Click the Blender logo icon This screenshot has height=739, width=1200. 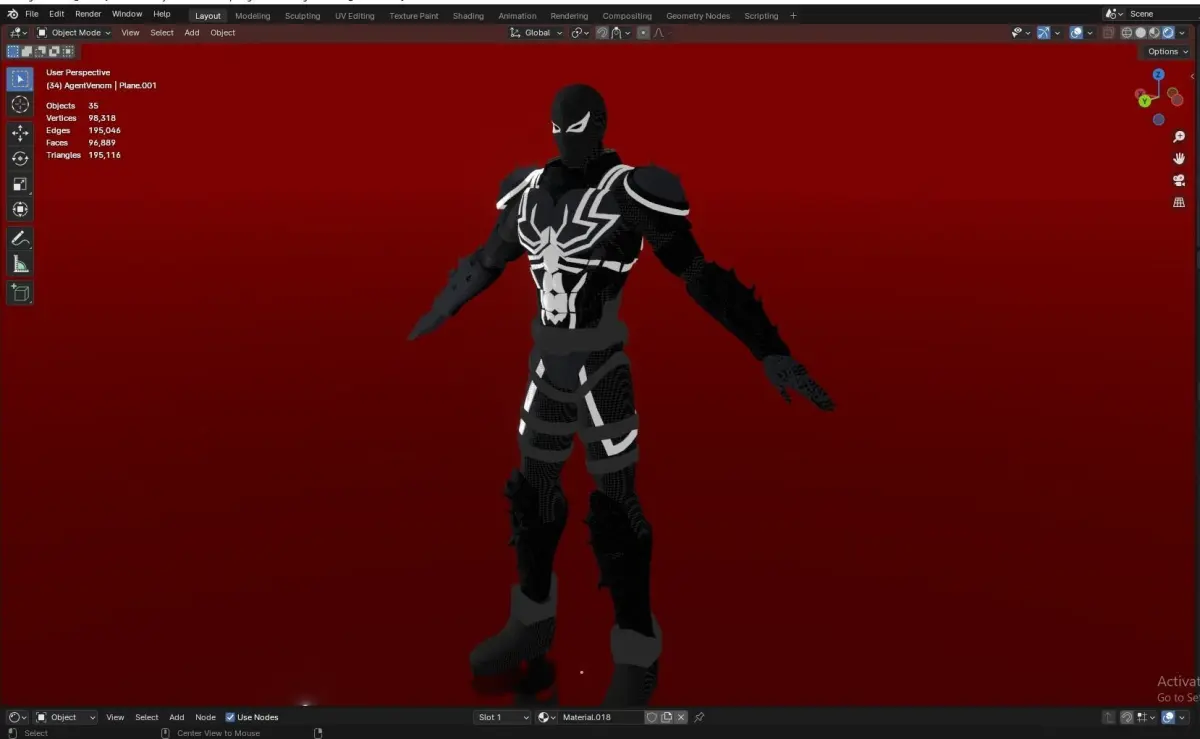pos(12,14)
